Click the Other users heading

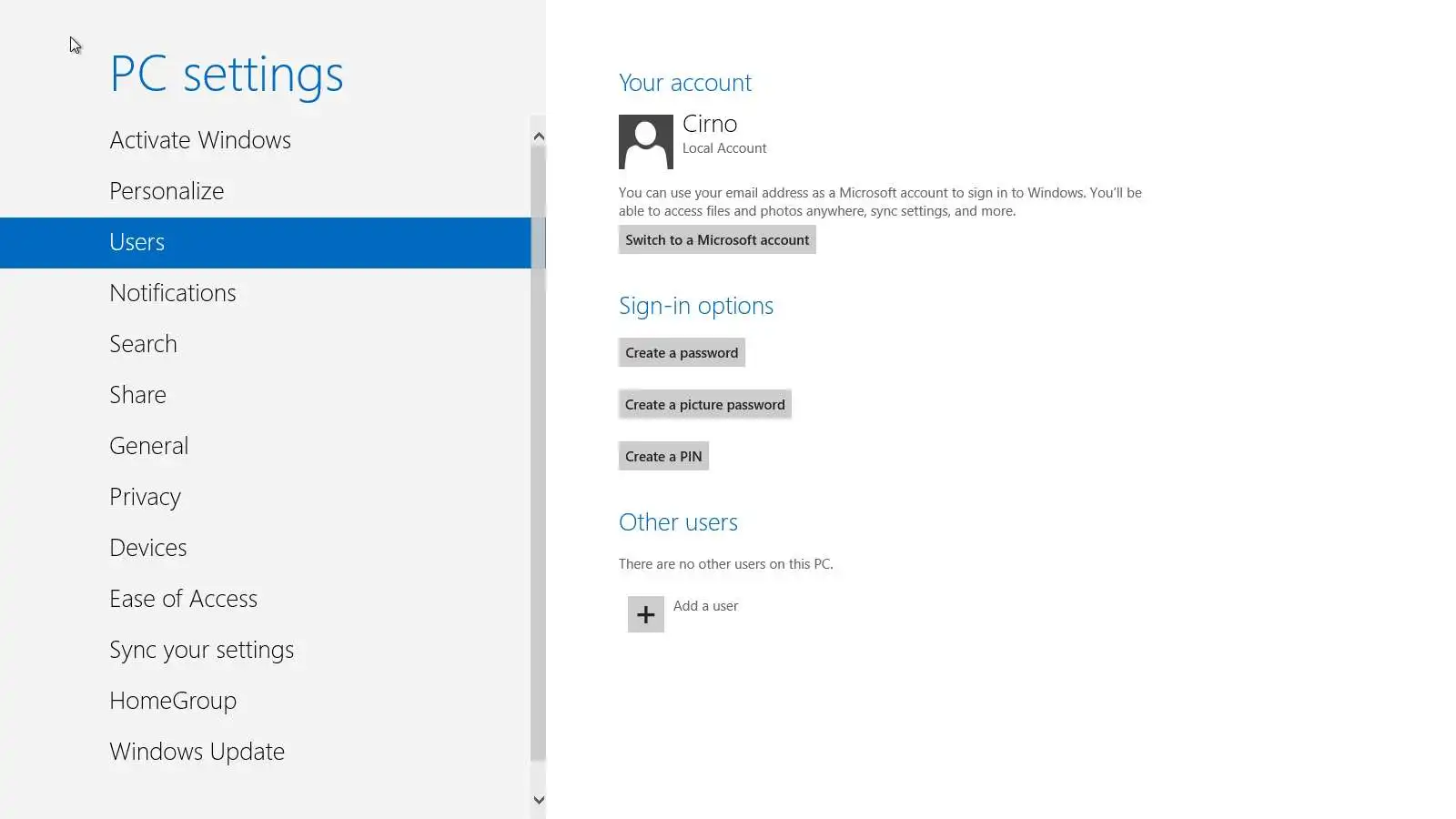coord(678,522)
